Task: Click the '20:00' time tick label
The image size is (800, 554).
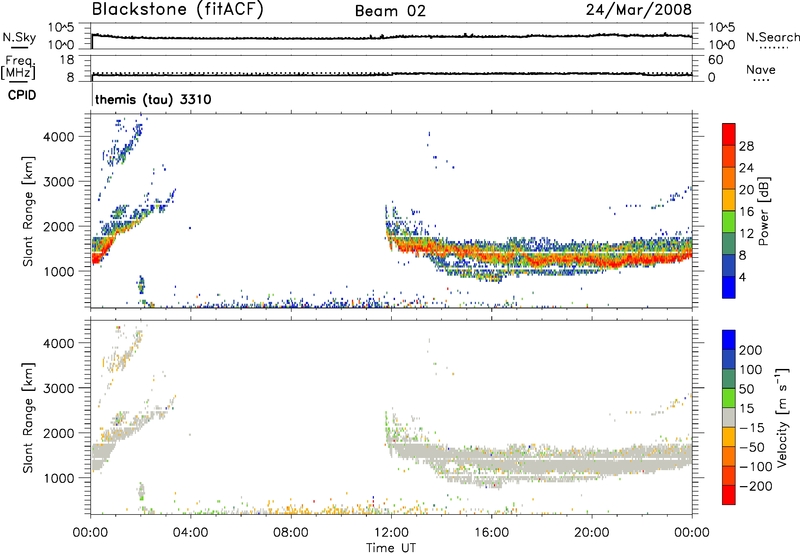Action: click(x=592, y=533)
